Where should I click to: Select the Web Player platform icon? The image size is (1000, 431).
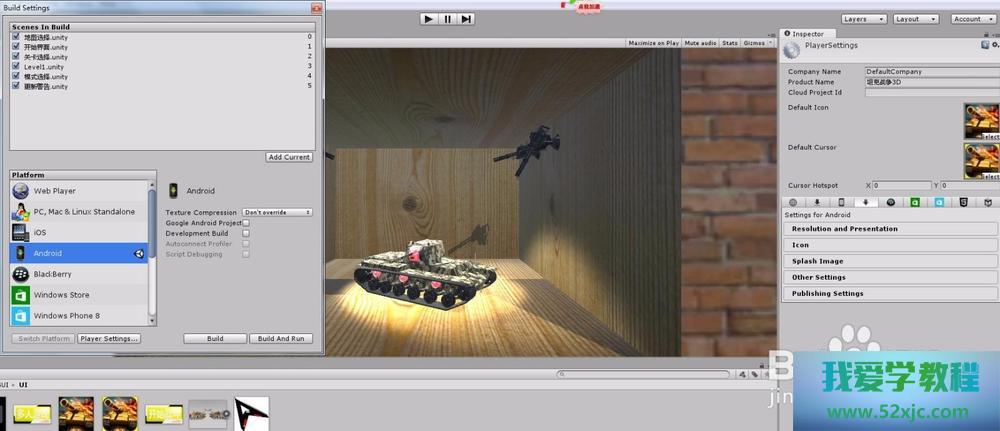point(21,190)
